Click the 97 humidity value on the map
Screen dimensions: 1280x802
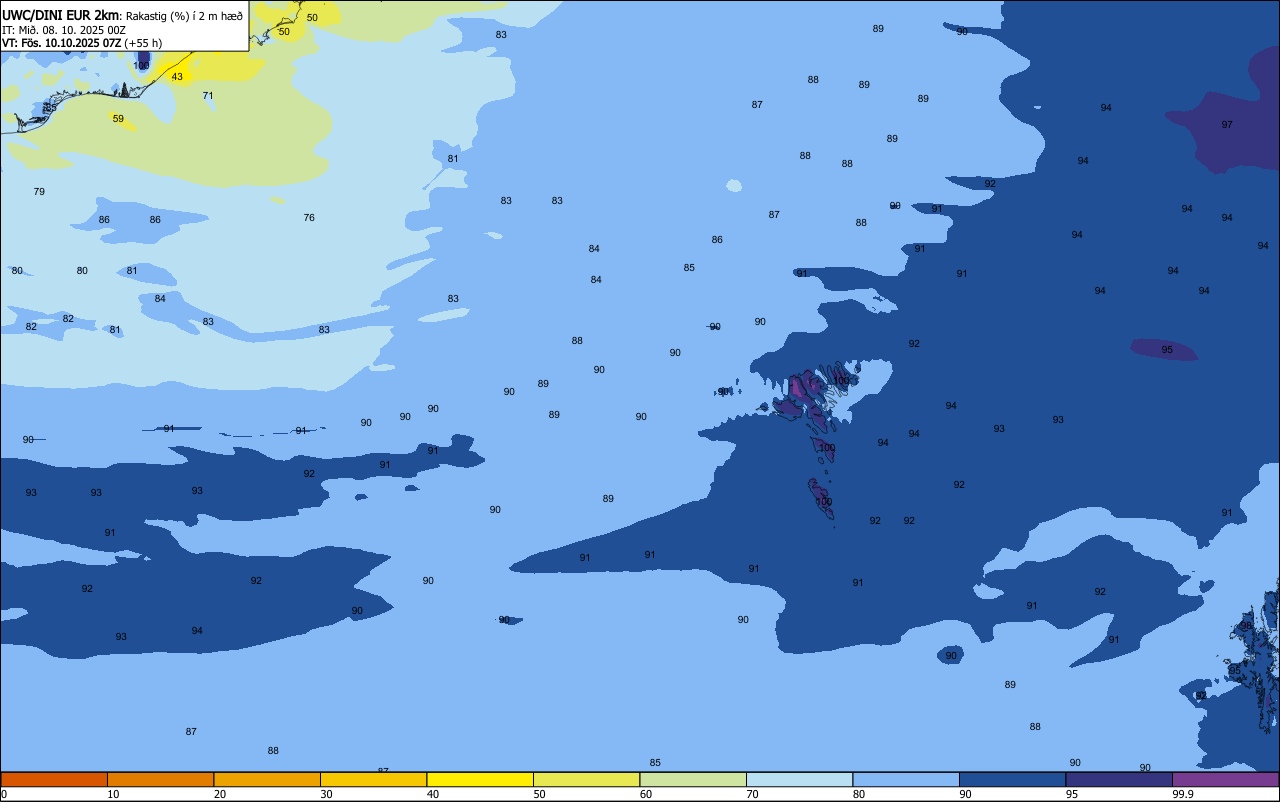coord(1227,125)
